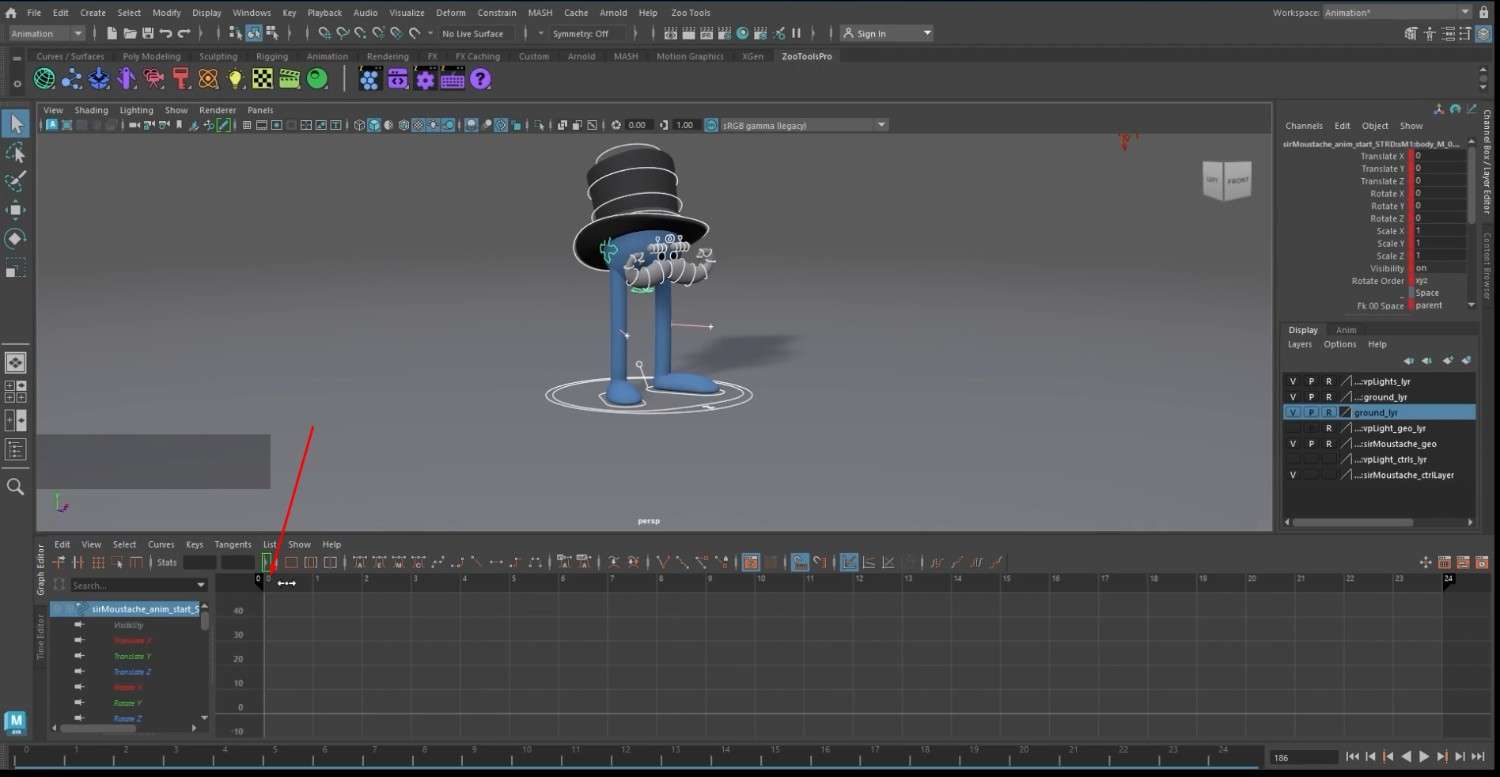Choose the Move tool in toolbox
This screenshot has width=1500, height=777.
[15, 210]
